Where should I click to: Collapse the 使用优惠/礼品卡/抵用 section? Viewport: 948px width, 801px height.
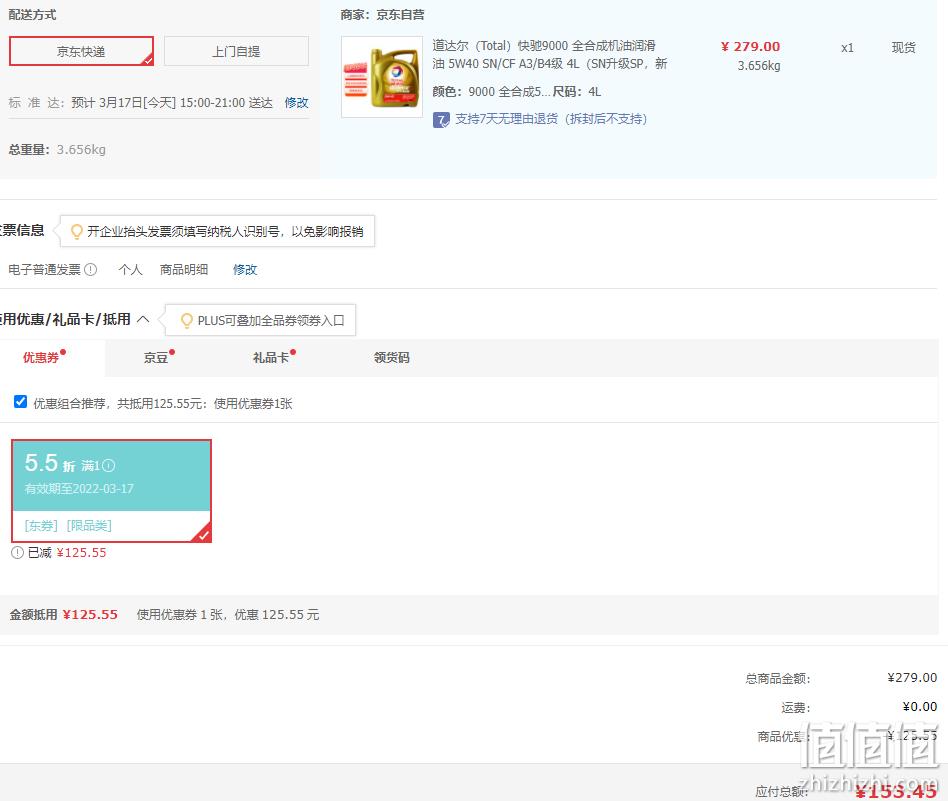click(143, 319)
